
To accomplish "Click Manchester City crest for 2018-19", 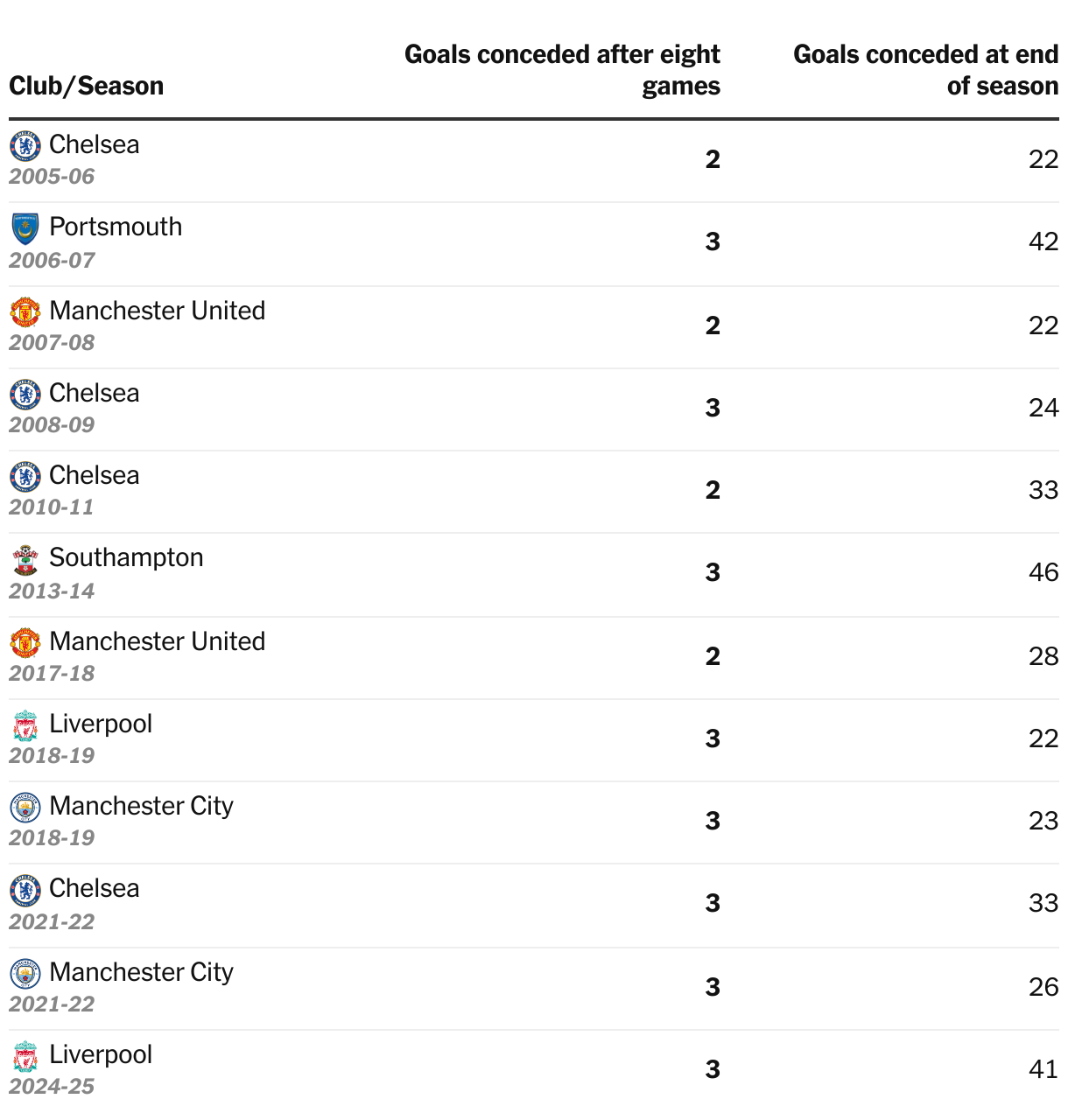I will click(x=25, y=807).
